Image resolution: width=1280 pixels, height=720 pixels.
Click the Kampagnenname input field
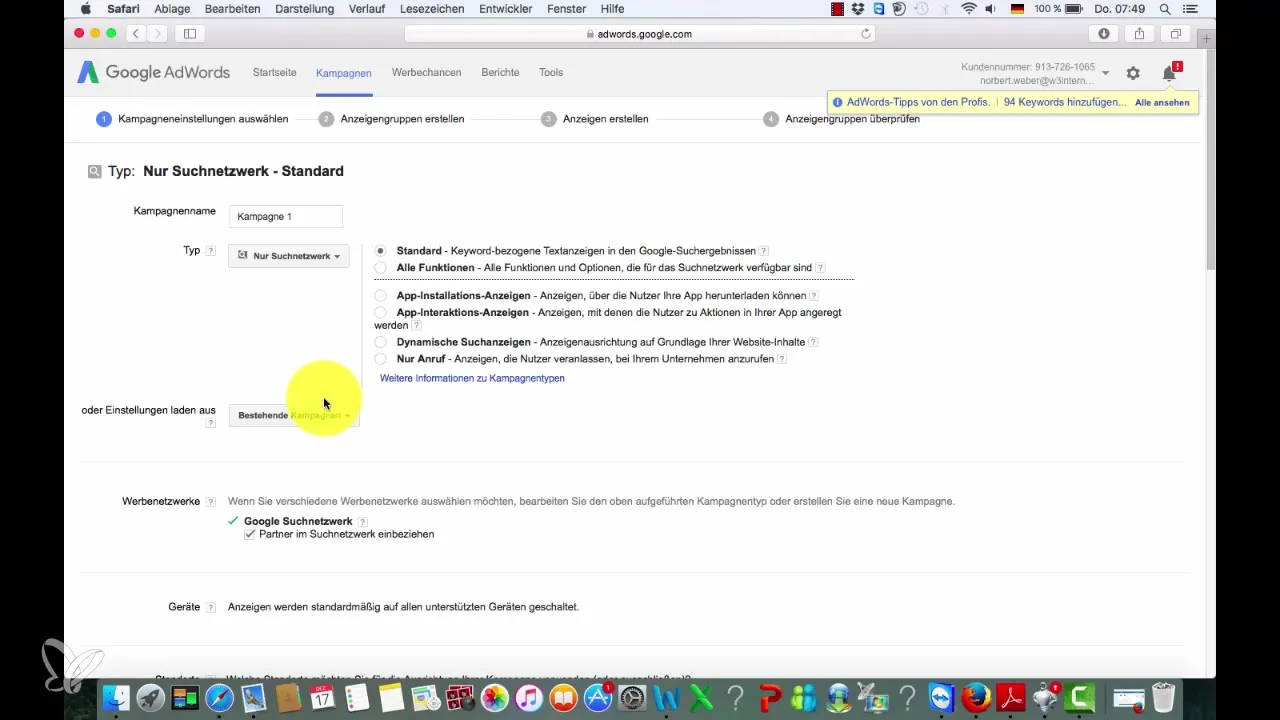click(286, 216)
